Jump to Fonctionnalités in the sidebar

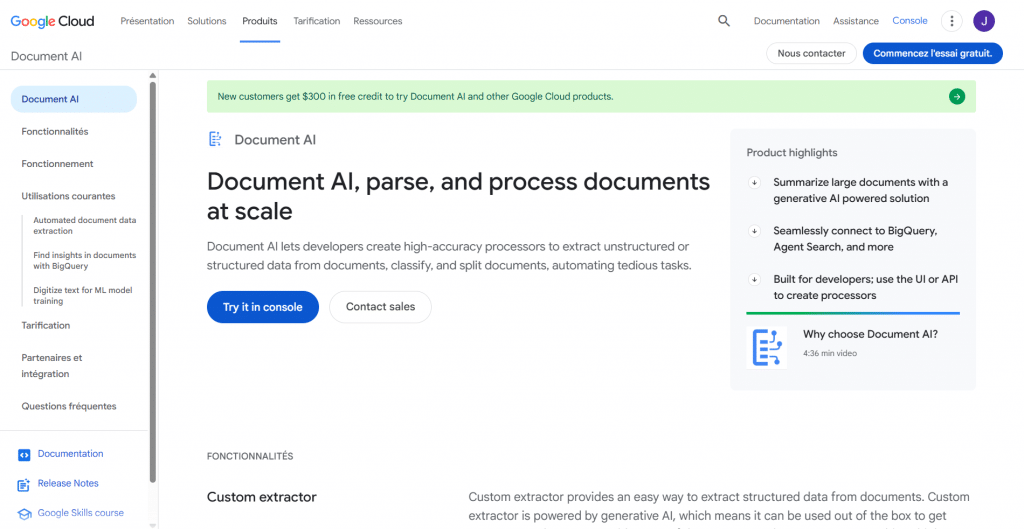pyautogui.click(x=55, y=131)
